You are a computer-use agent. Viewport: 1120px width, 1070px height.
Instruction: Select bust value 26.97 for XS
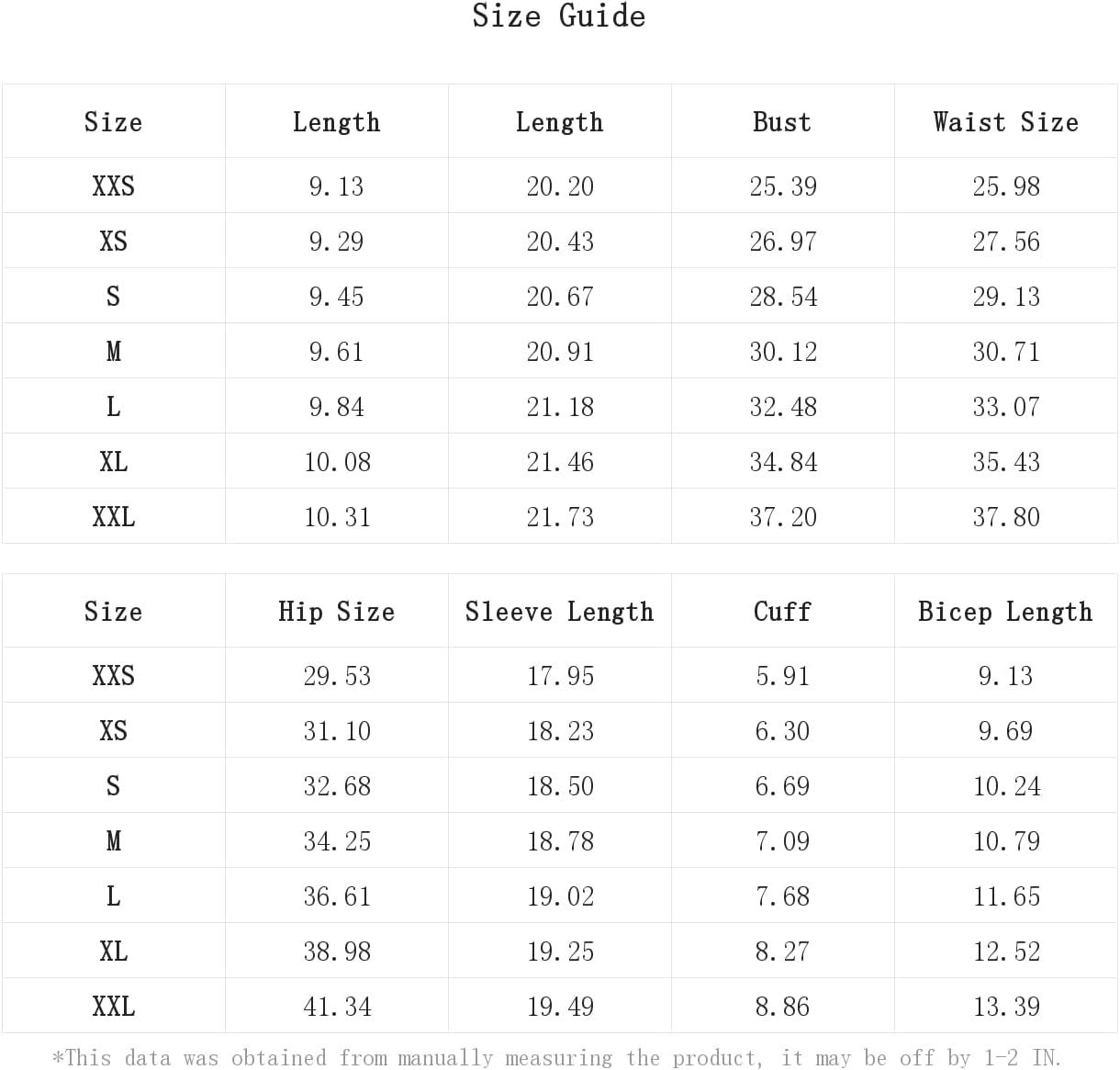click(x=783, y=242)
